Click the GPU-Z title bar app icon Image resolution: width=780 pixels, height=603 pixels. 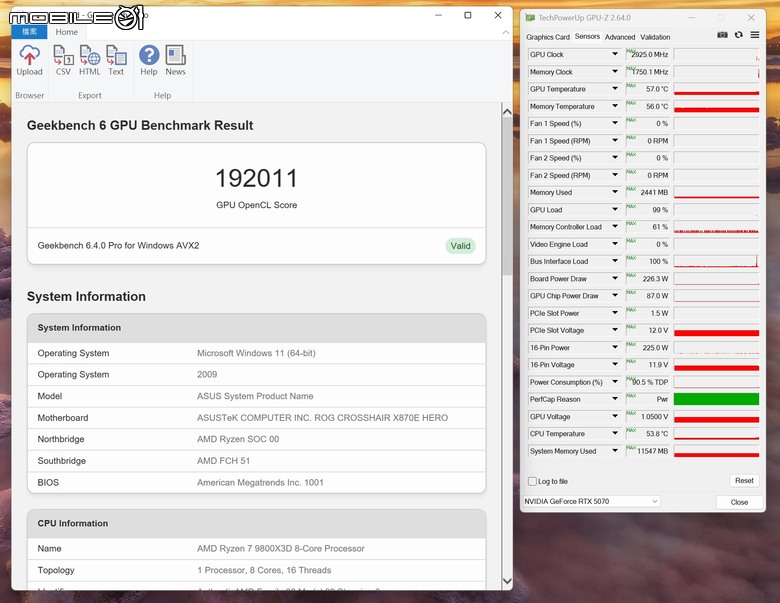coord(530,18)
